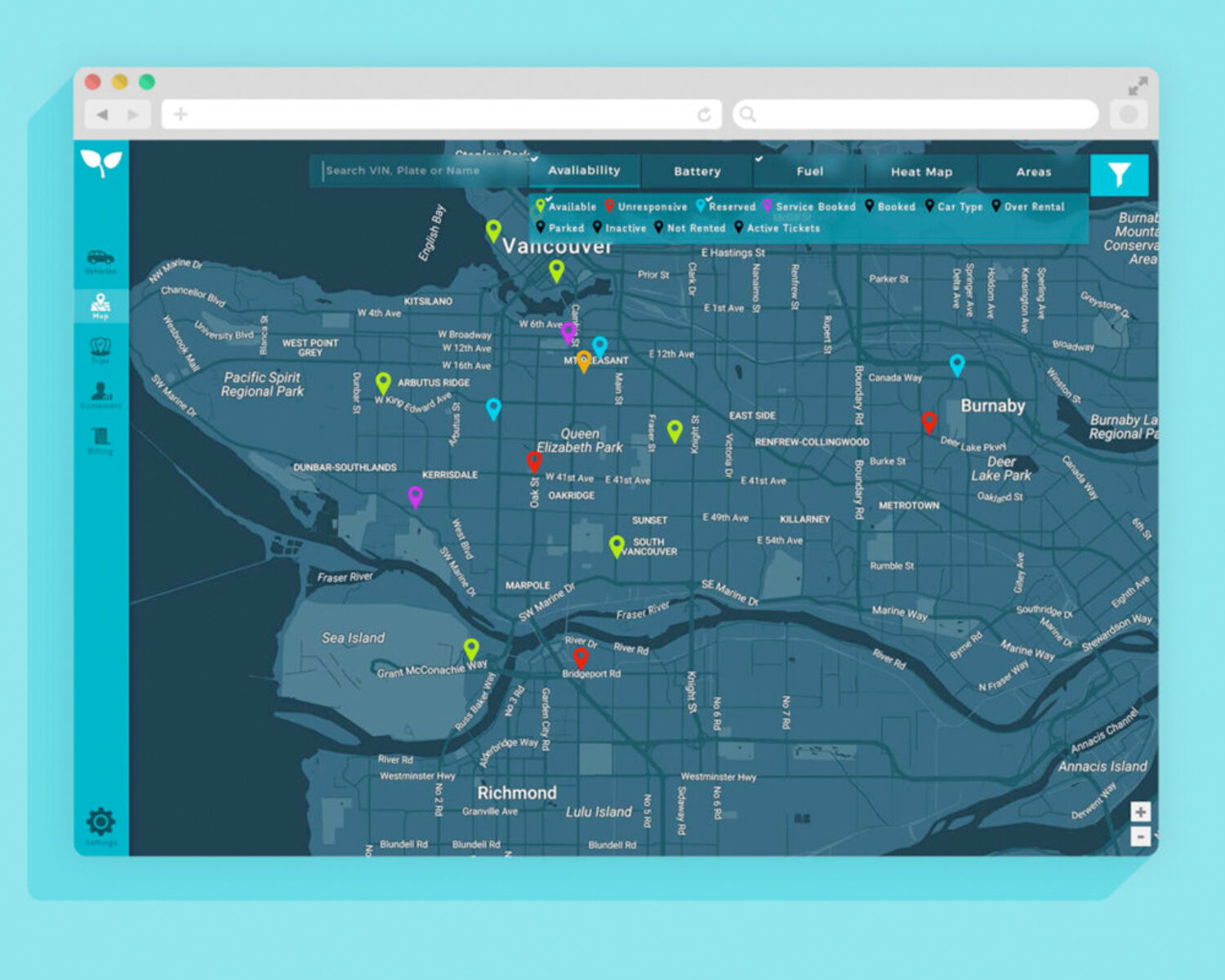The width and height of the screenshot is (1225, 980).
Task: Toggle the Reserved status filter
Action: pos(726,207)
